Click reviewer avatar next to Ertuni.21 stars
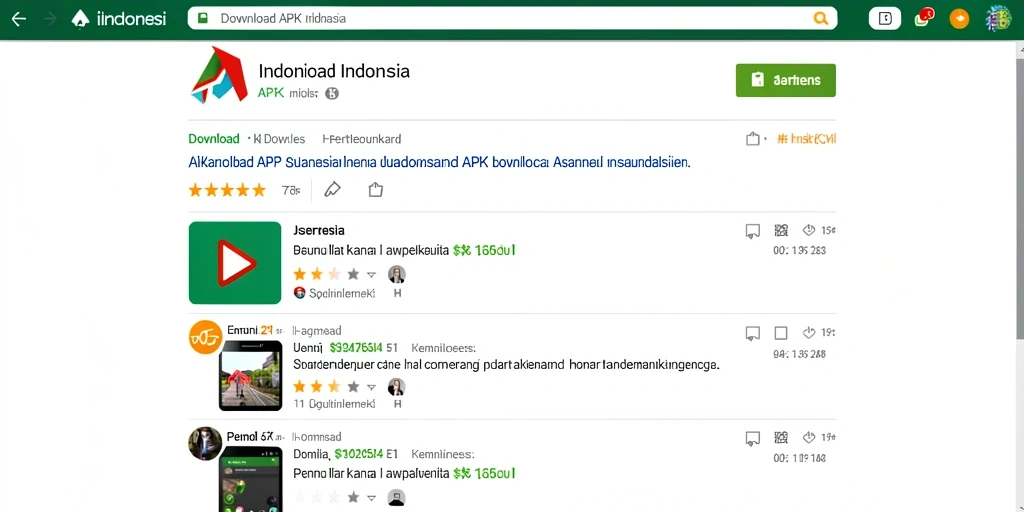The height and width of the screenshot is (512, 1024). coord(396,387)
